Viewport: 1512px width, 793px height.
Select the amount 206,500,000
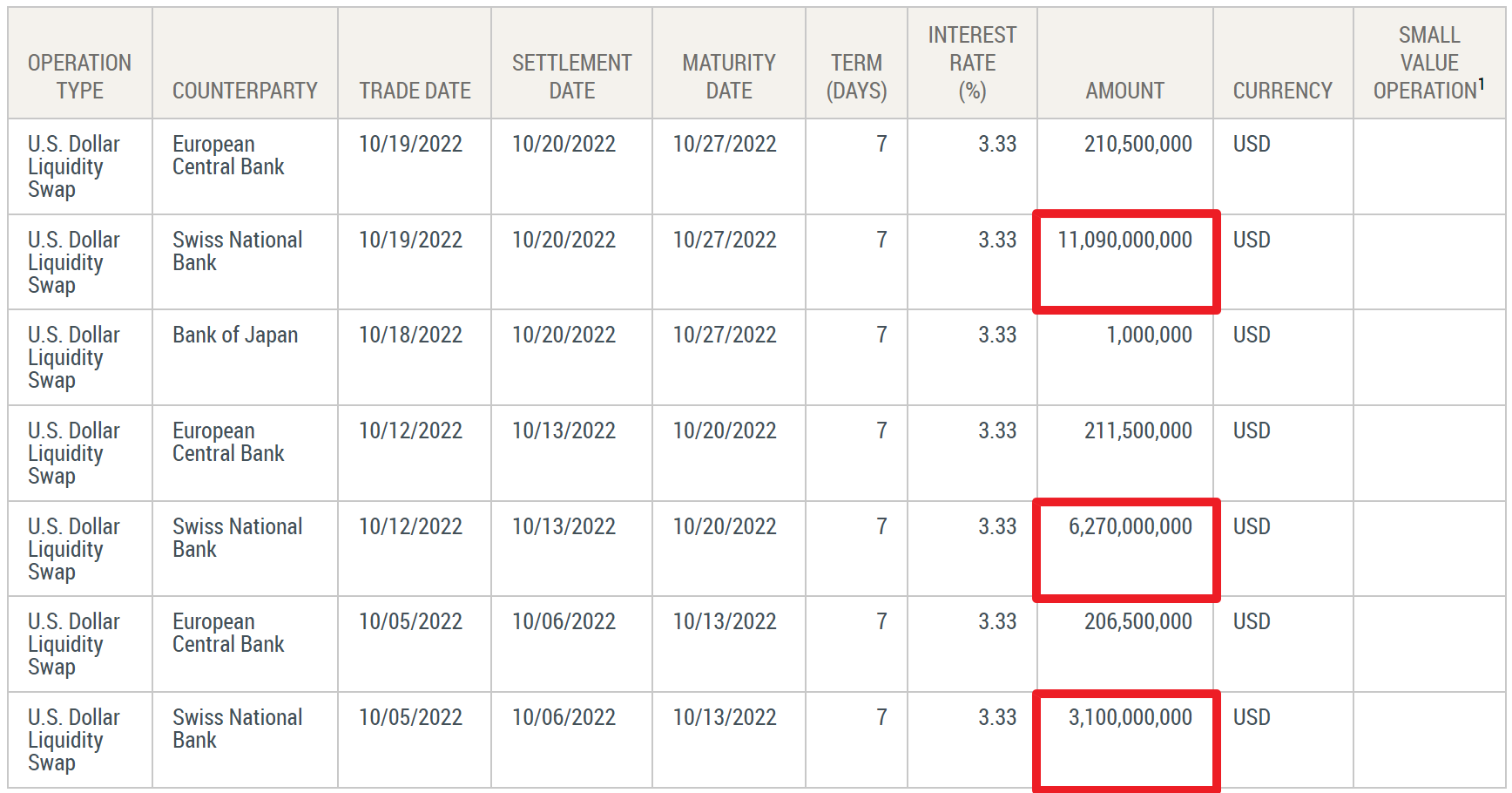[x=1137, y=621]
